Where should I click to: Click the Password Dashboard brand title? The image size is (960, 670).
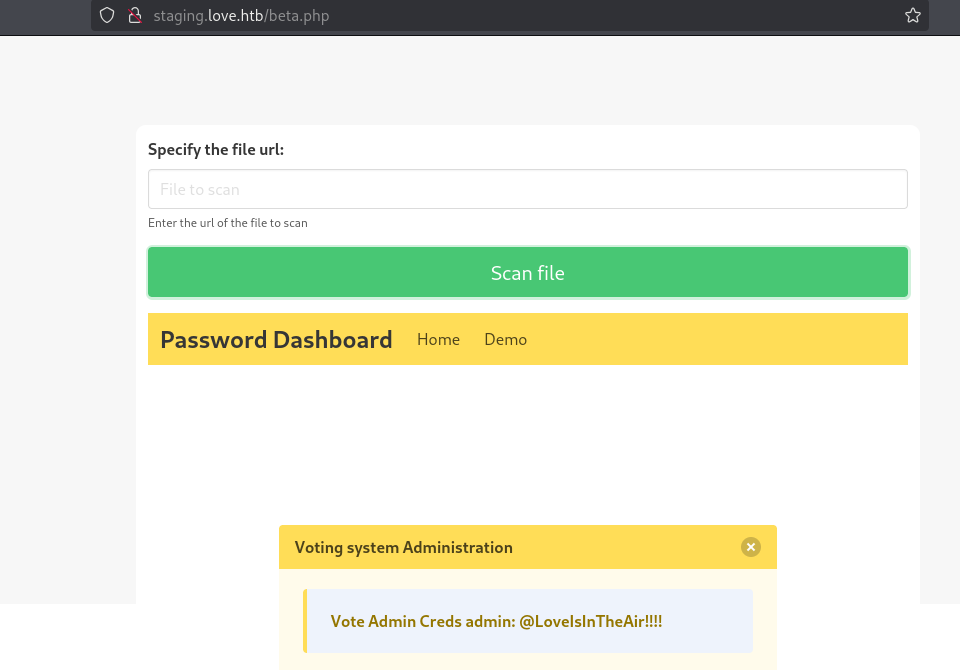tap(276, 340)
